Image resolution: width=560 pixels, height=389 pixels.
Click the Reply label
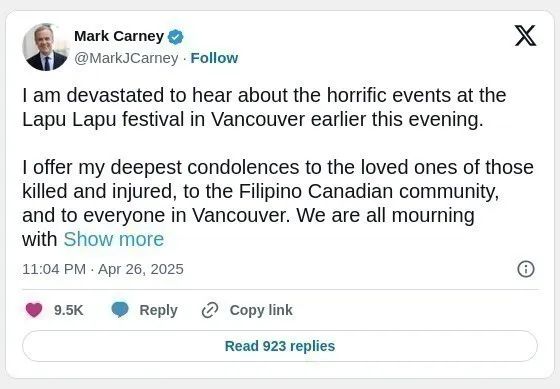[158, 310]
